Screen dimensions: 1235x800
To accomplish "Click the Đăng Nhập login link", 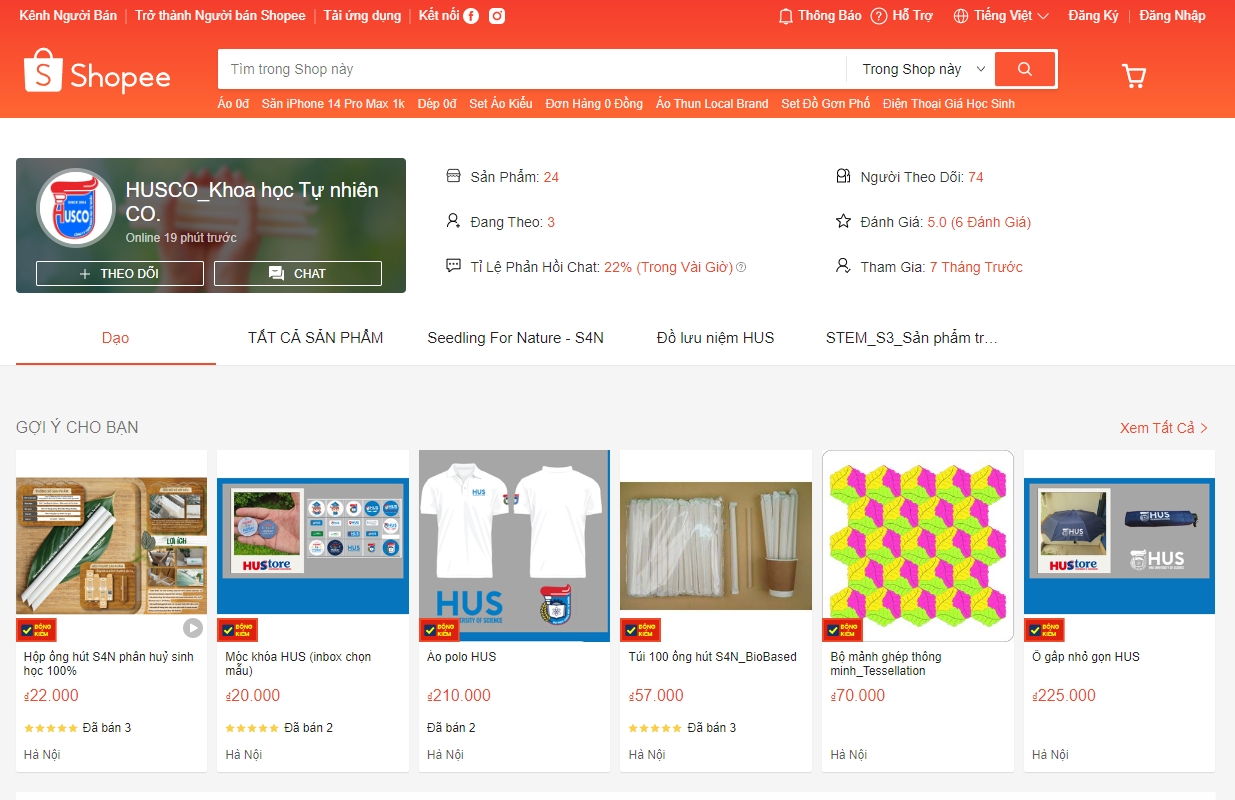I will tap(1172, 16).
